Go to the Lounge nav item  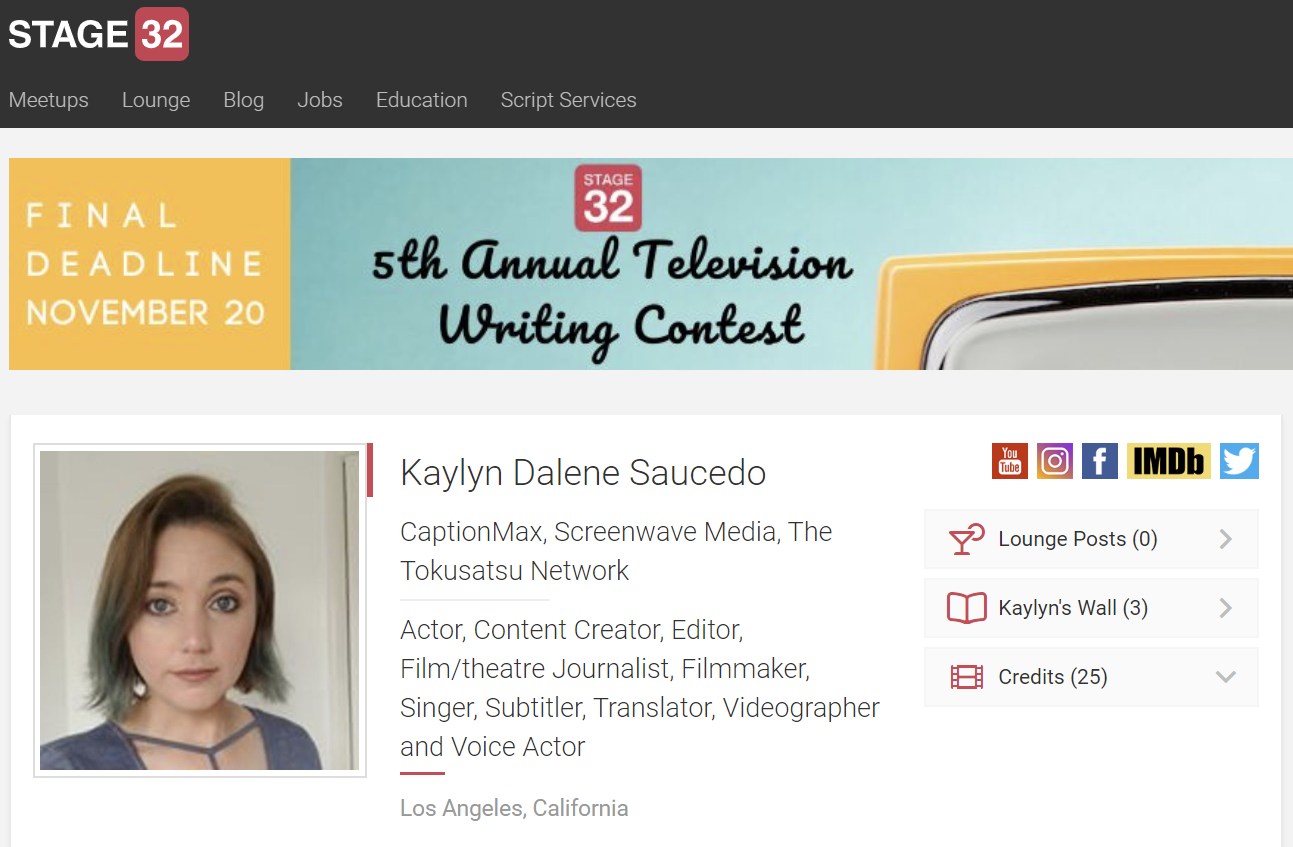tap(156, 100)
